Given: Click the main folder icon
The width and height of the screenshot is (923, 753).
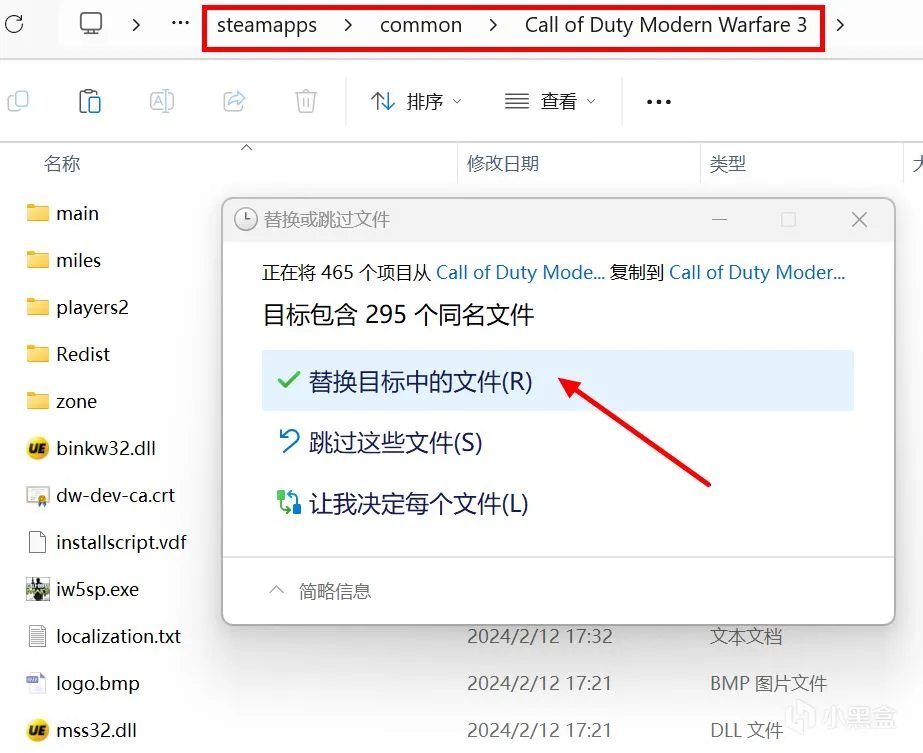Looking at the screenshot, I should pos(38,213).
